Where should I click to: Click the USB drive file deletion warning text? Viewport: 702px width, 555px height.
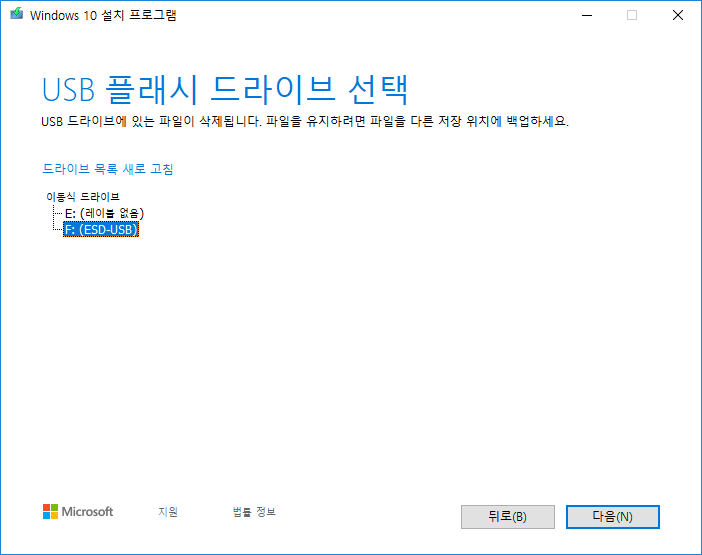click(305, 121)
